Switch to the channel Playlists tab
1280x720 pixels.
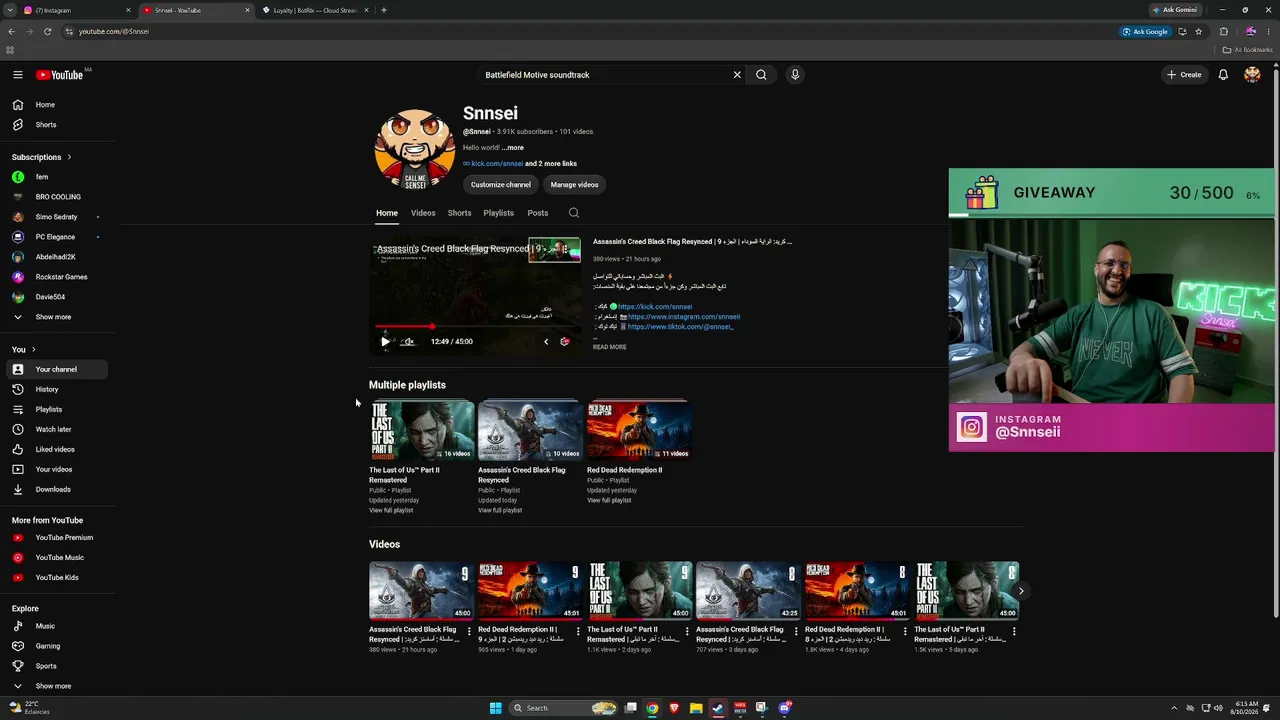pos(498,213)
